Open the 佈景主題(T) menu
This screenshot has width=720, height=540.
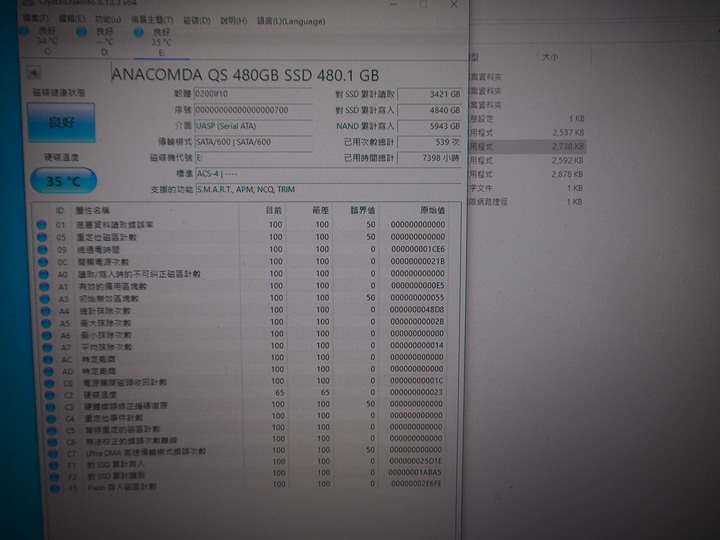click(x=152, y=20)
